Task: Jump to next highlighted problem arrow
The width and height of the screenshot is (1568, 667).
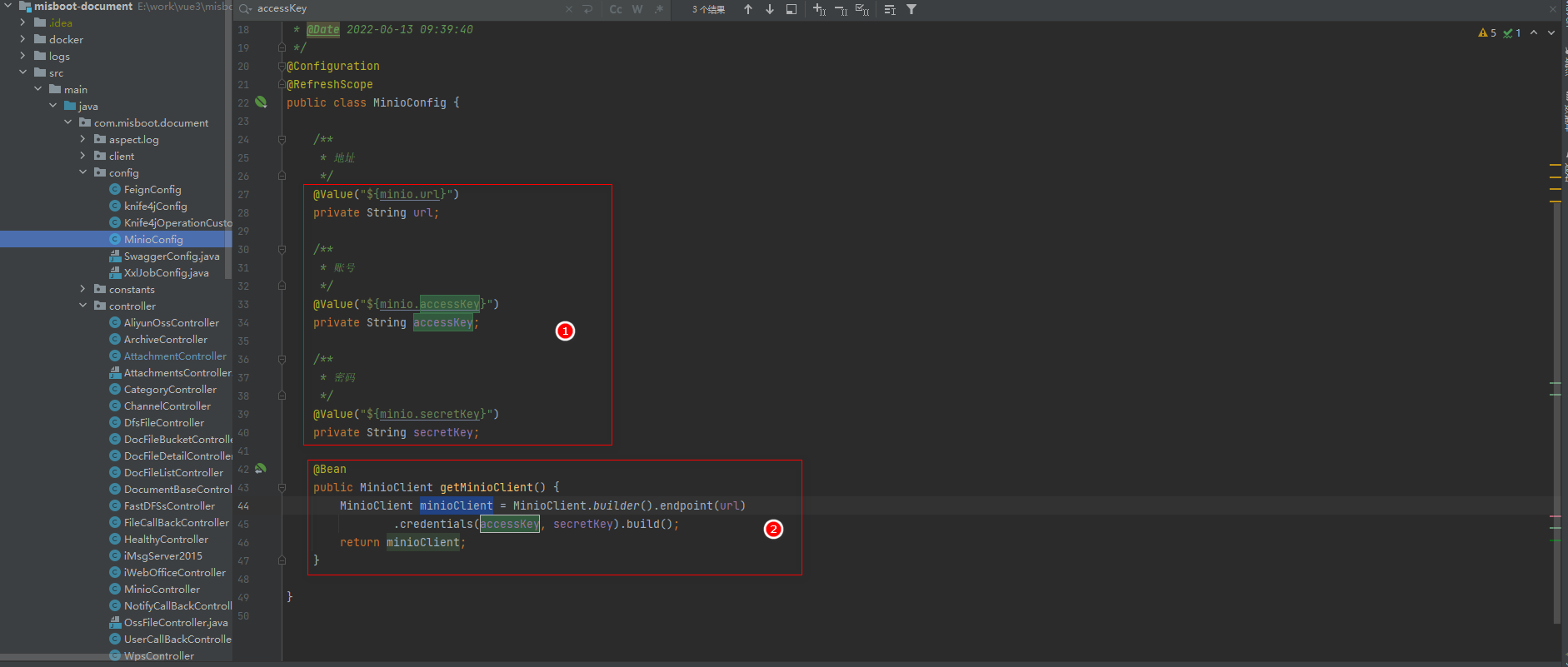Action: (x=1551, y=32)
